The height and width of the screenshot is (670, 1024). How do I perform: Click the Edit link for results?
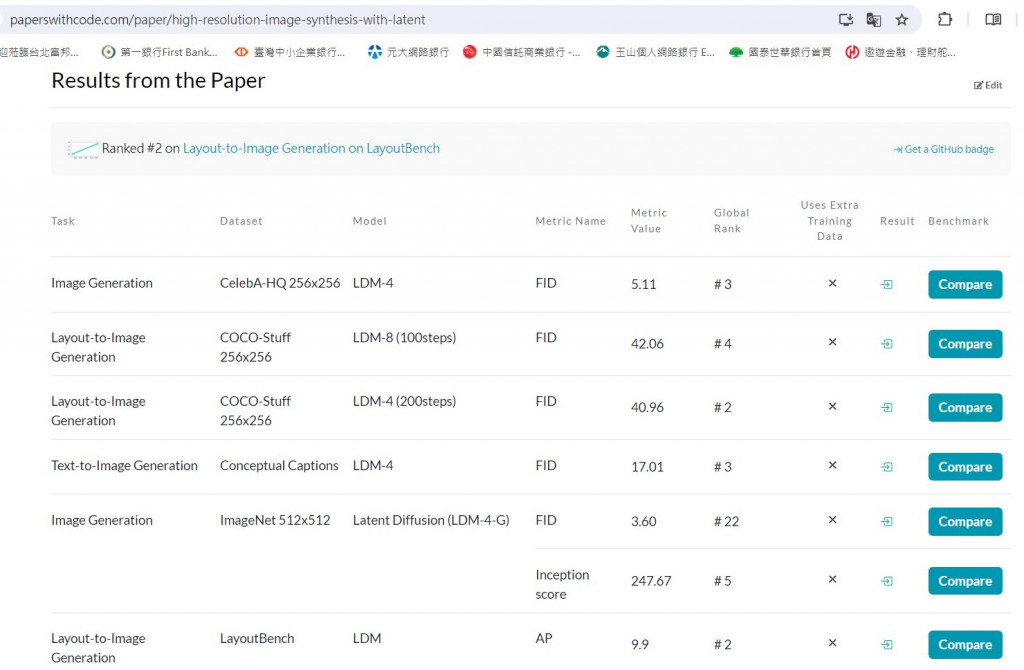coord(988,85)
